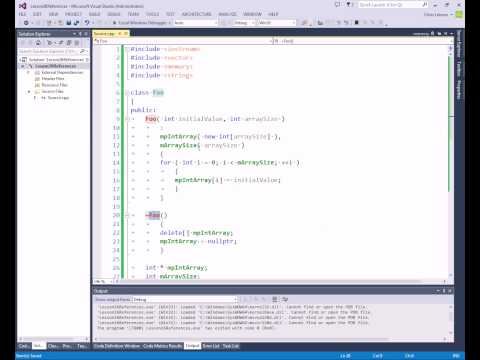Screen dimensions: 480x360
Task: Click the Quick Launch search magnifier icon
Action: pos(425,5)
